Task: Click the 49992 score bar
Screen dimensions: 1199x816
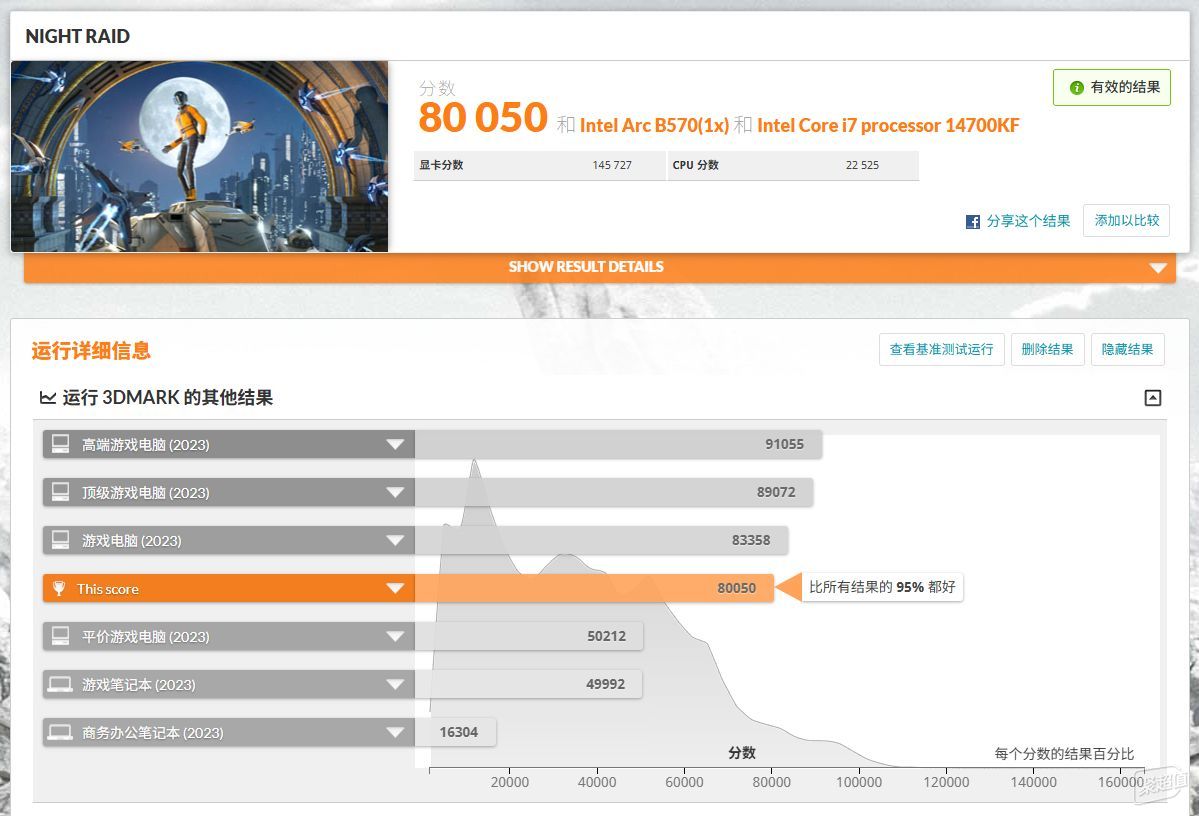Action: 528,684
